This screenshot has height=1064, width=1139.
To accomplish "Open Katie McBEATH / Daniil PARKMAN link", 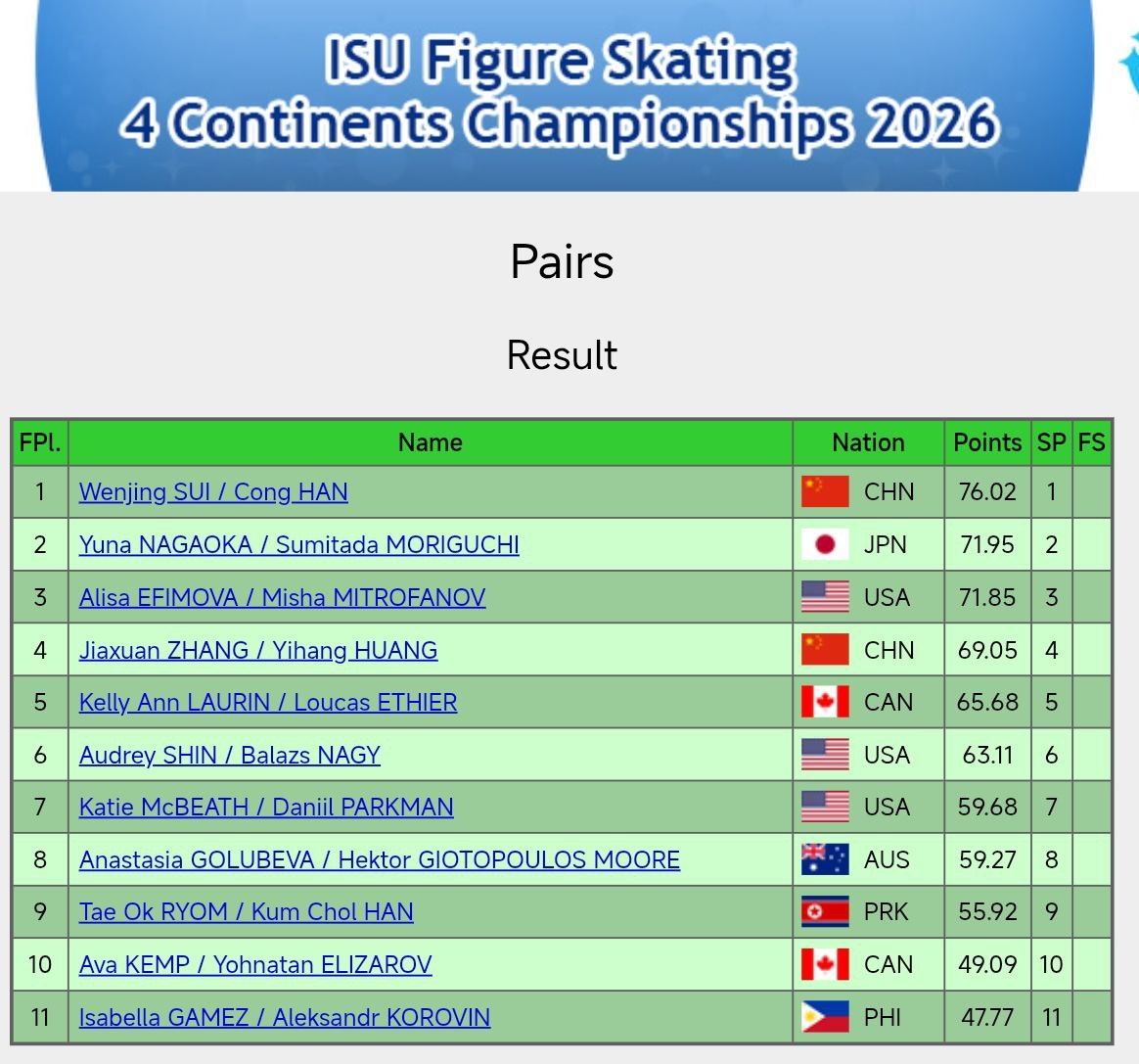I will [x=266, y=807].
